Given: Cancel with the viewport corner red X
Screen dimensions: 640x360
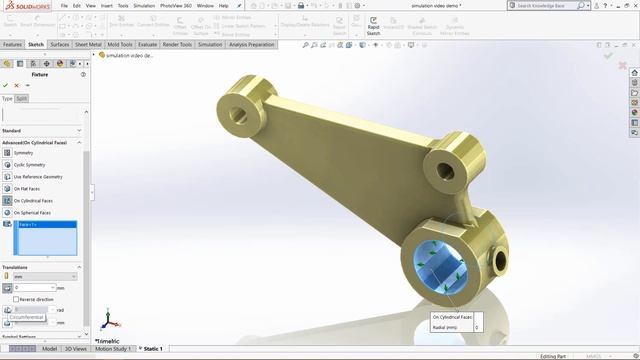Looking at the screenshot, I should (622, 65).
